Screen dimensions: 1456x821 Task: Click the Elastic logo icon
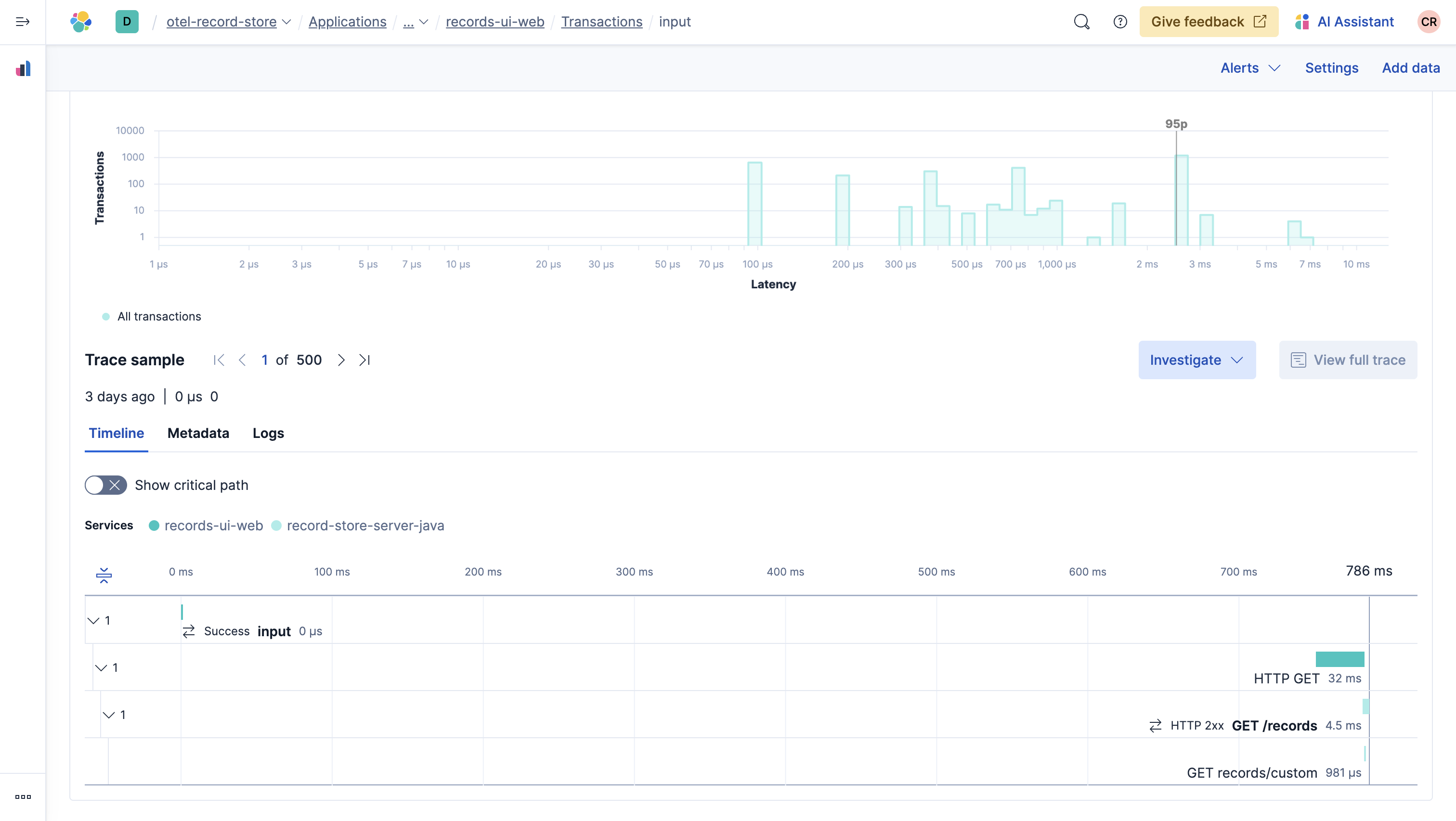(x=81, y=22)
